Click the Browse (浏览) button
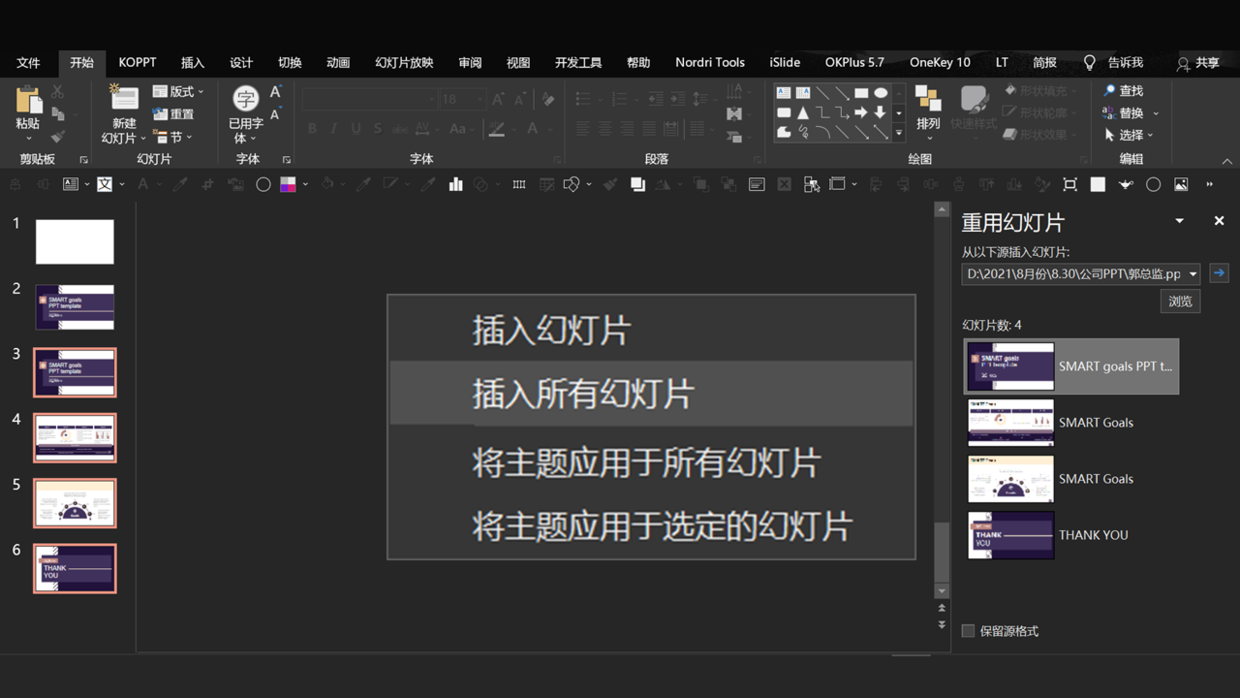 pos(1180,301)
